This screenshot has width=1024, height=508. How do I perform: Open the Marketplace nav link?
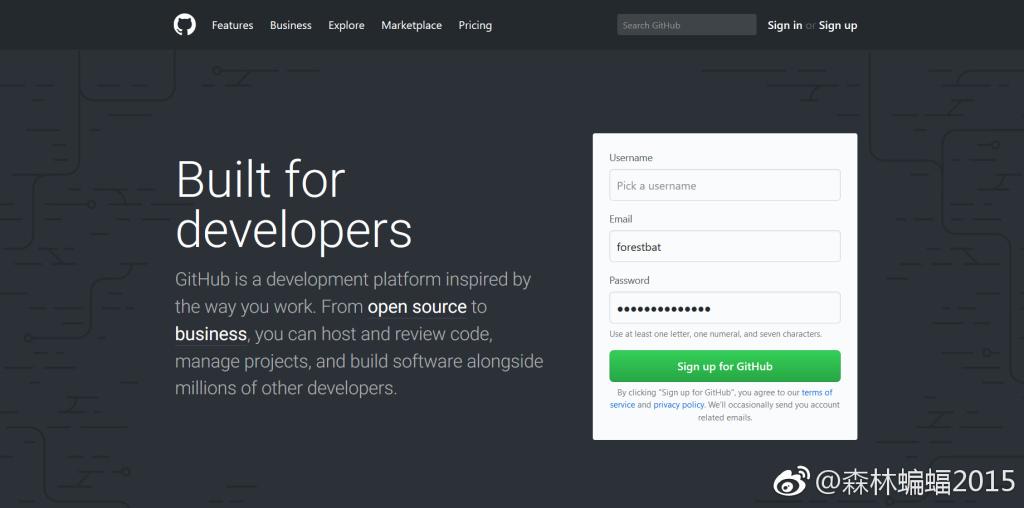pos(411,25)
